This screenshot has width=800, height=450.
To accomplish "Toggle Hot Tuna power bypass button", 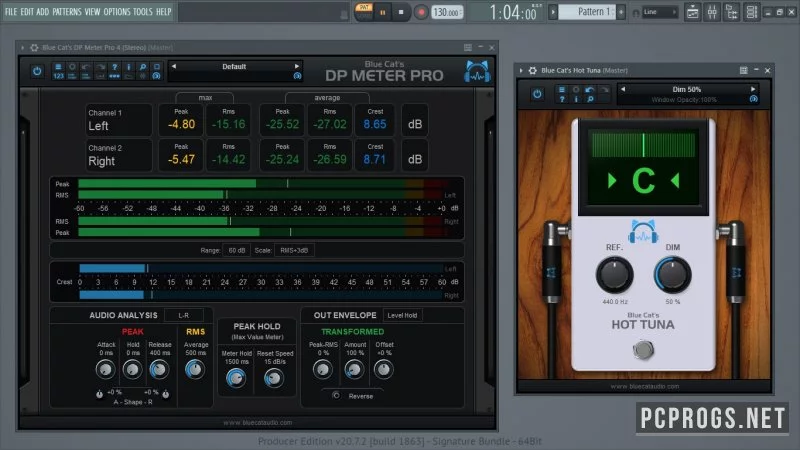I will 537,94.
